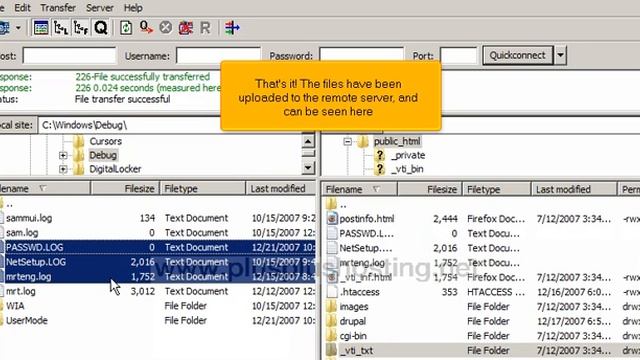The height and width of the screenshot is (360, 640).
Task: Select _vti_bin folder in remote tree
Action: [407, 169]
